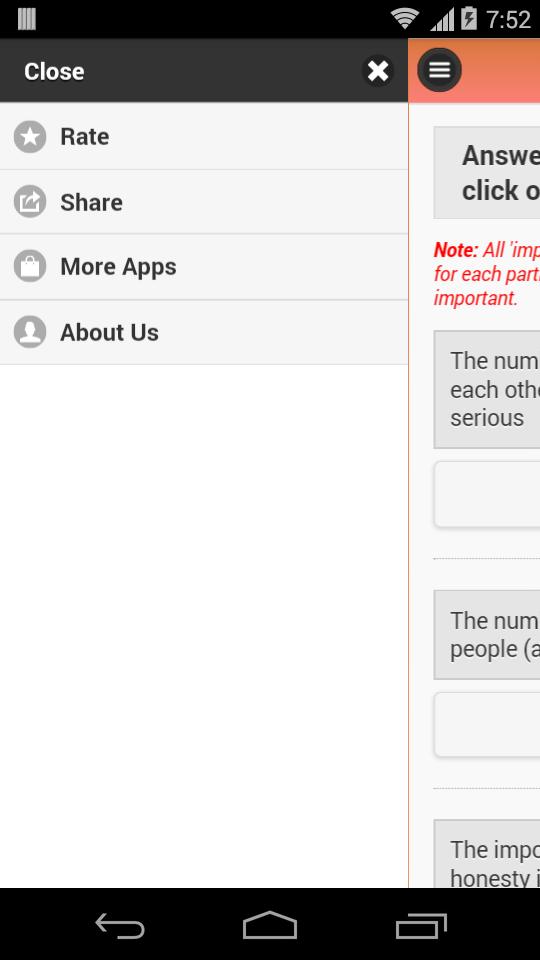Tap the hamburger menu button

[440, 70]
